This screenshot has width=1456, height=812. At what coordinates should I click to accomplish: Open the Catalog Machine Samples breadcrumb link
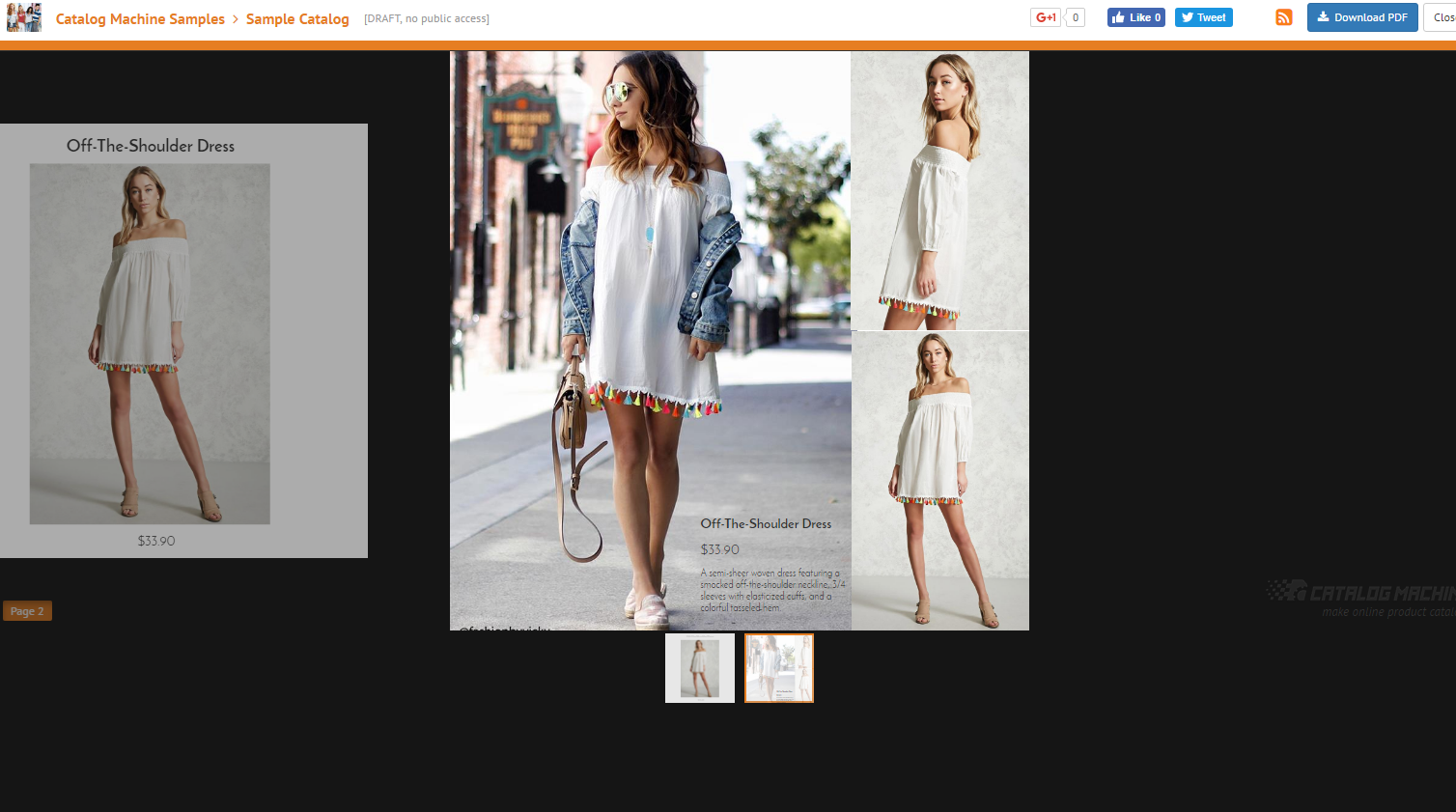pyautogui.click(x=140, y=18)
